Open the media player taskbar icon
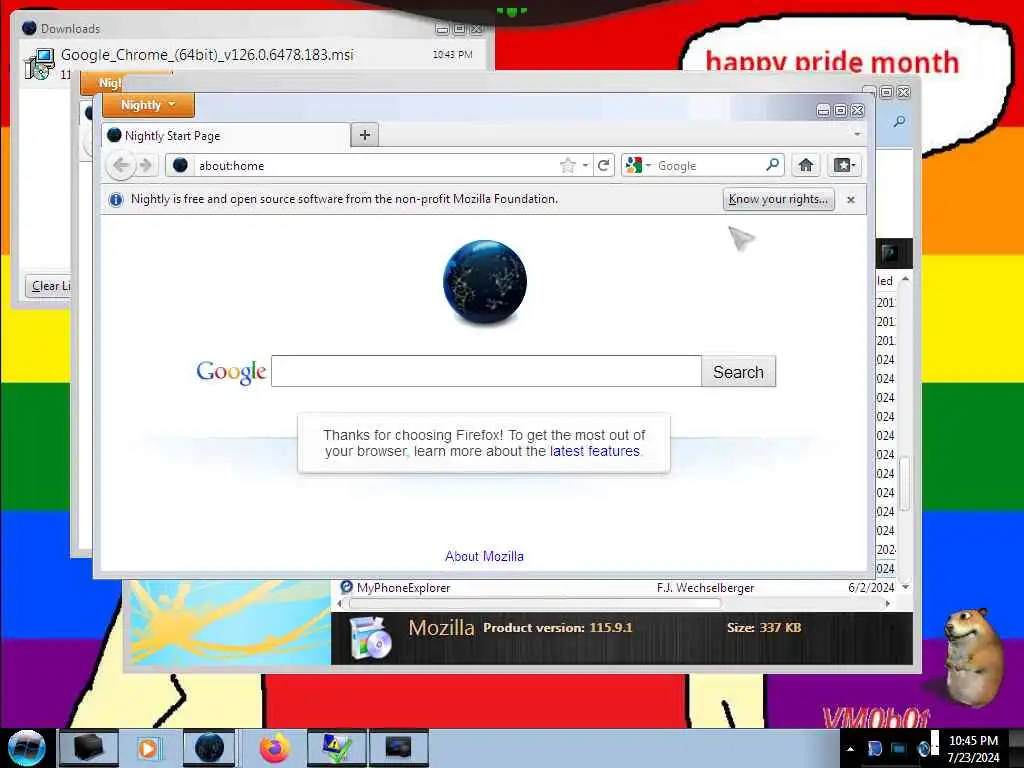The height and width of the screenshot is (768, 1024). pyautogui.click(x=148, y=748)
